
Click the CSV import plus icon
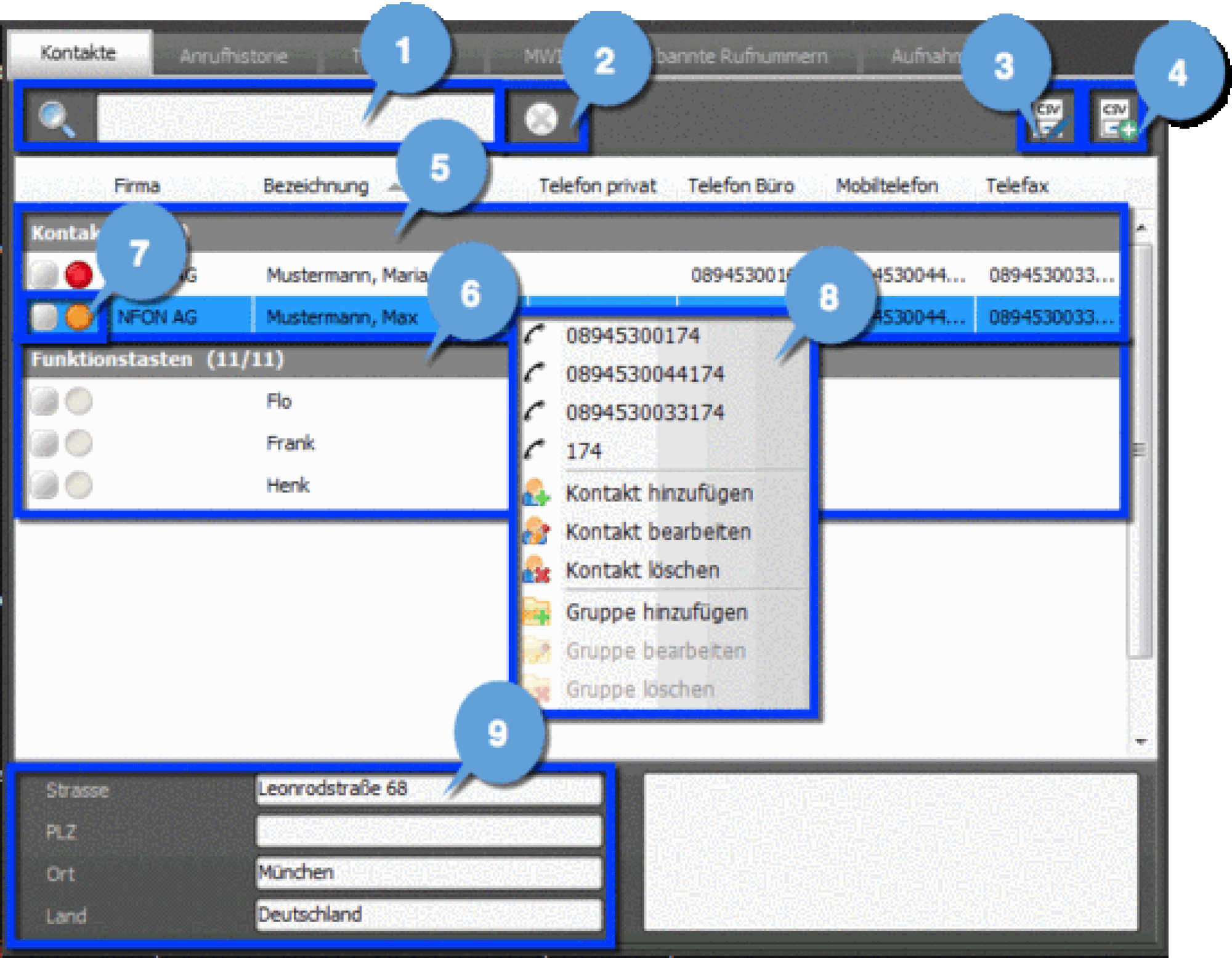pos(1117,119)
